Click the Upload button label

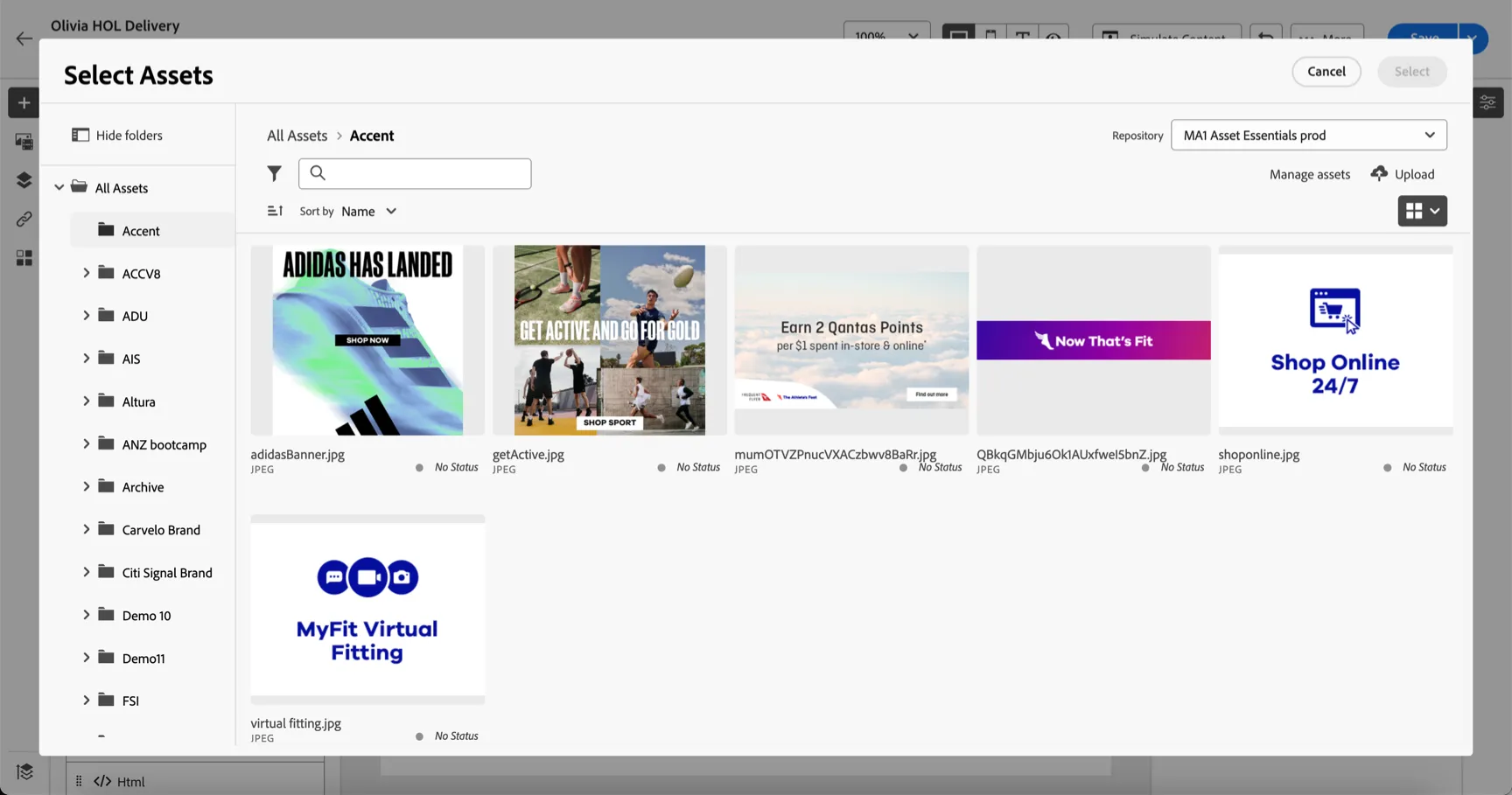(x=1414, y=174)
